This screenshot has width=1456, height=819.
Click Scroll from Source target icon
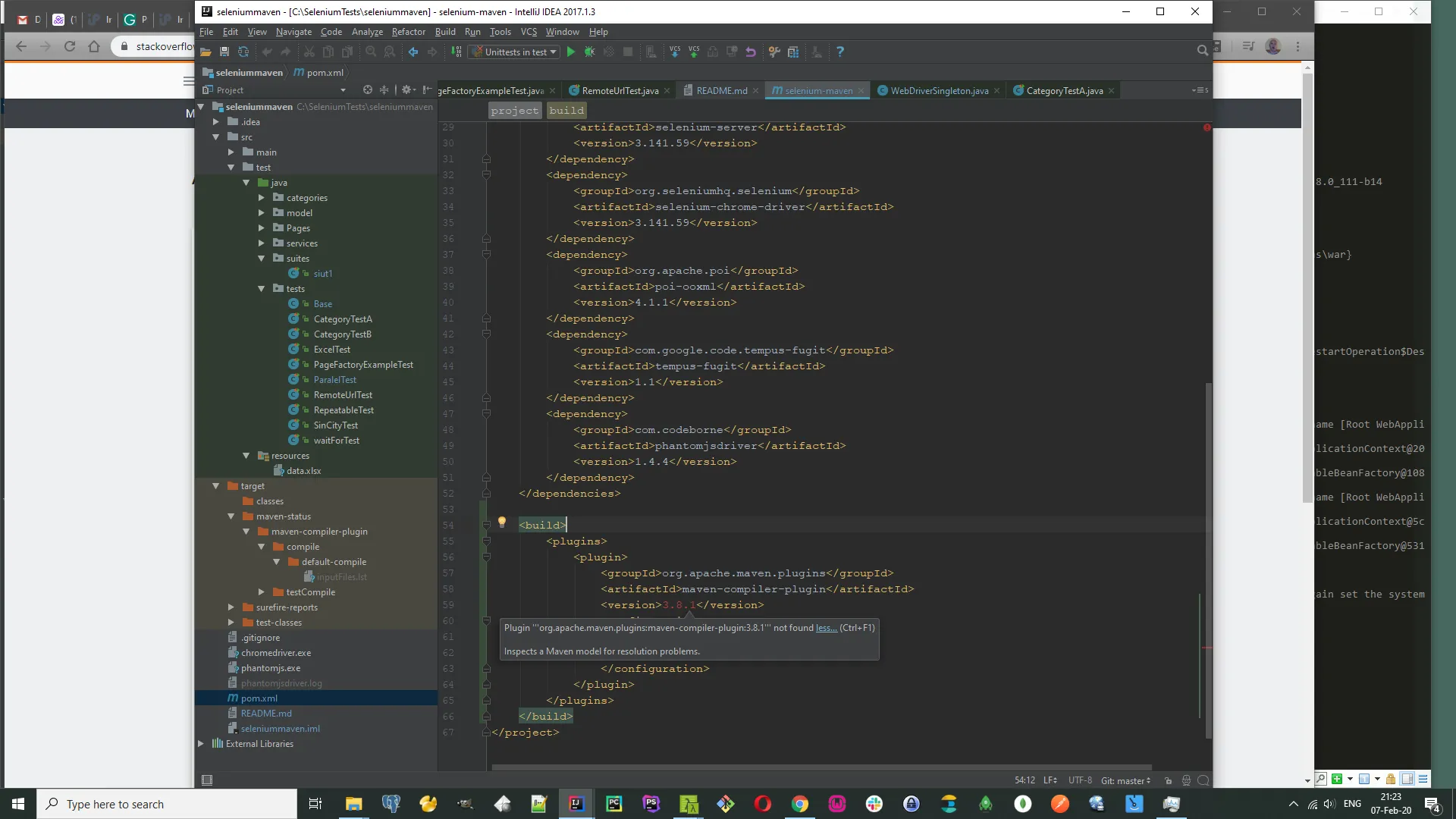tap(368, 89)
